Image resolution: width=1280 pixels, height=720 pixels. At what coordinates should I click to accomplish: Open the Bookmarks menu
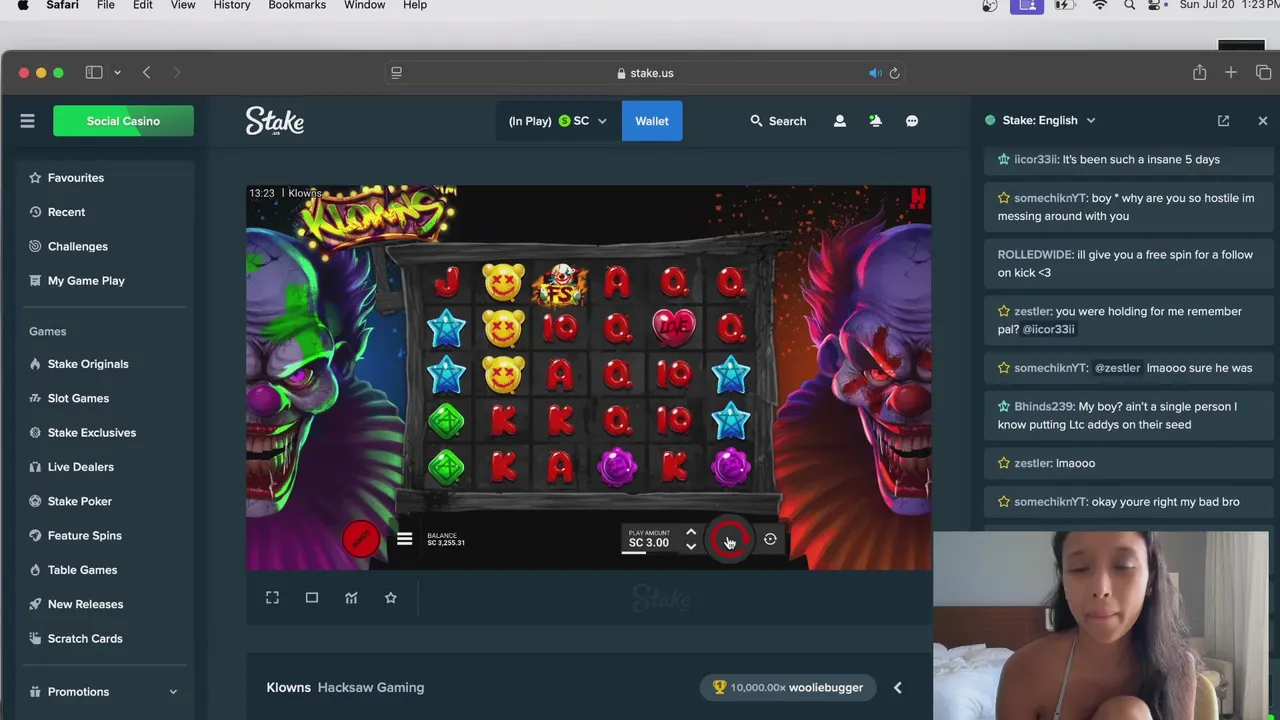pos(297,6)
